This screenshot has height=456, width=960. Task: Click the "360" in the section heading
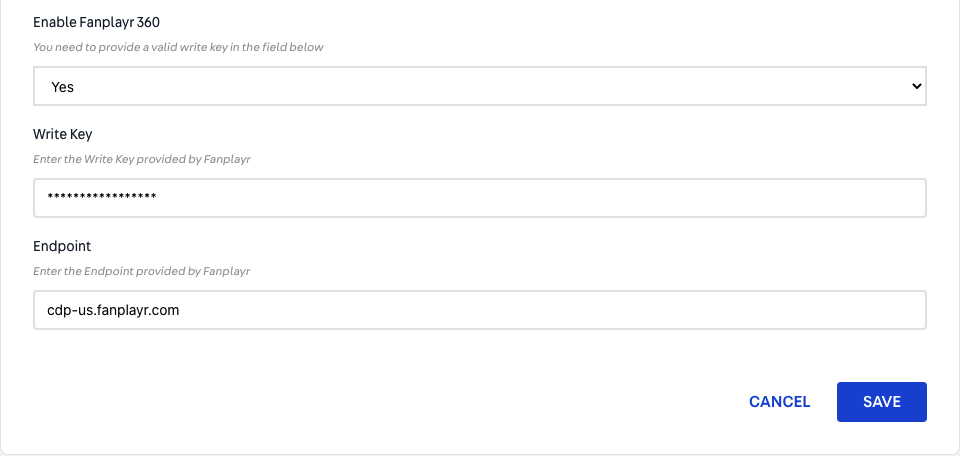pyautogui.click(x=148, y=23)
